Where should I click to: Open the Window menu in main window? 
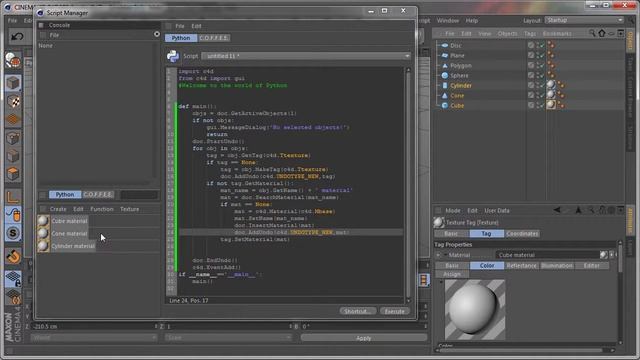click(447, 20)
